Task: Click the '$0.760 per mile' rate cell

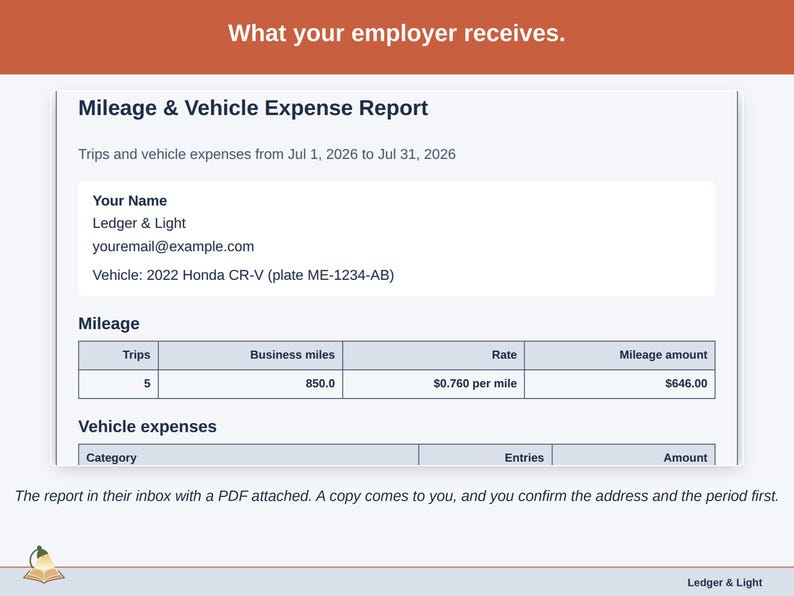Action: (433, 384)
